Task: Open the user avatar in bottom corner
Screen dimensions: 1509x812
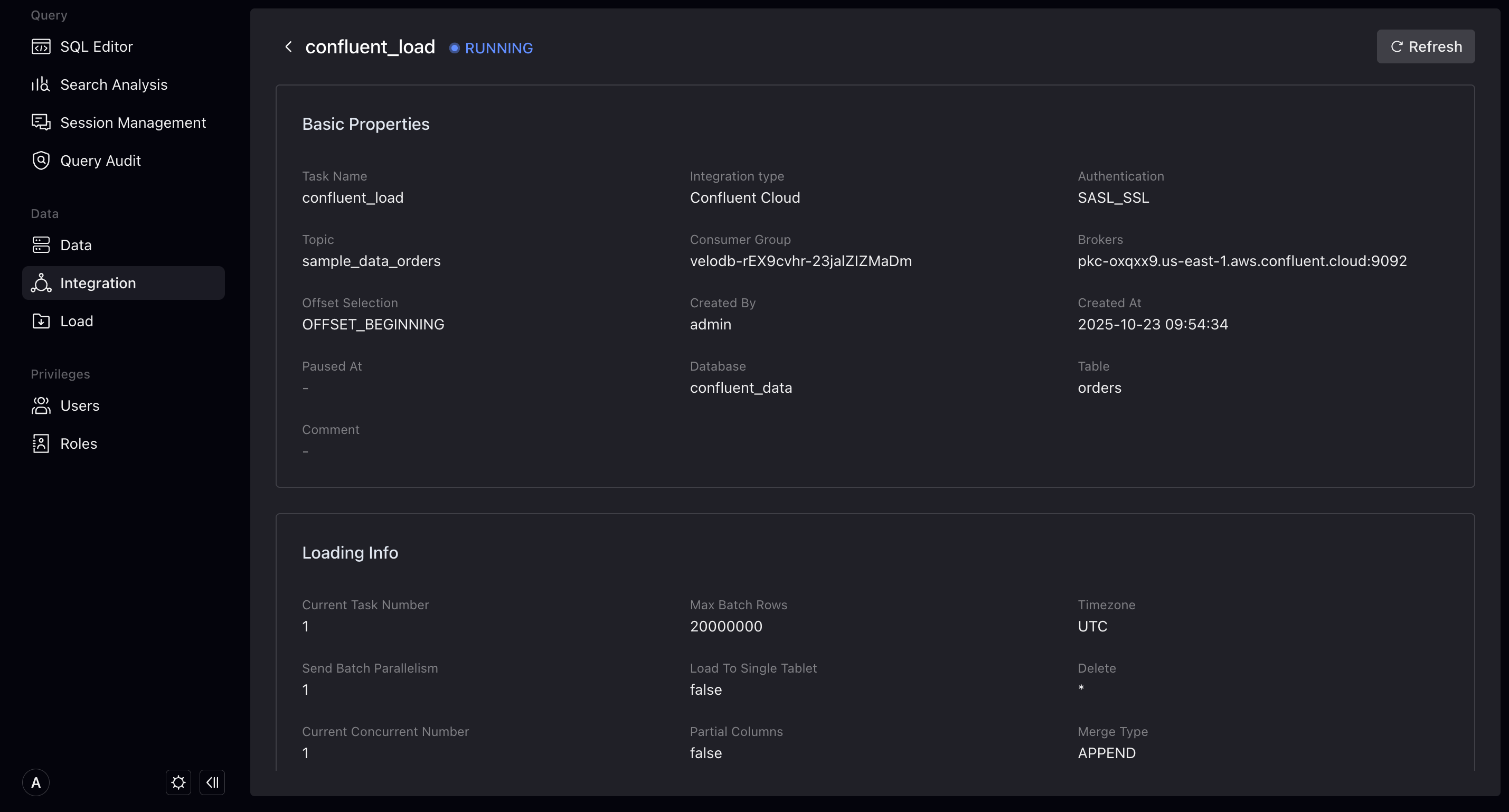Action: coord(36,782)
